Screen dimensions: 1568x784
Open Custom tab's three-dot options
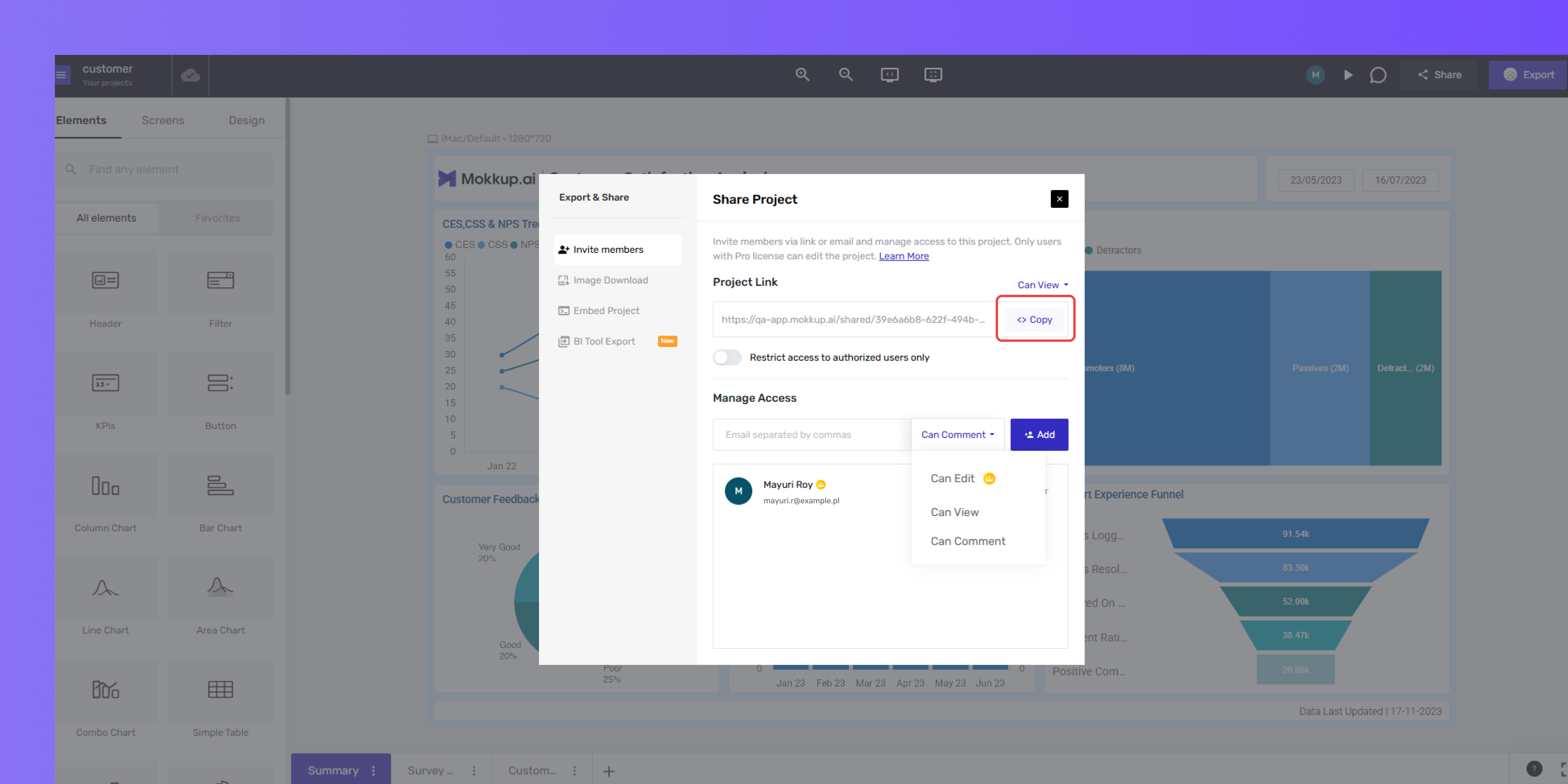pyautogui.click(x=574, y=771)
